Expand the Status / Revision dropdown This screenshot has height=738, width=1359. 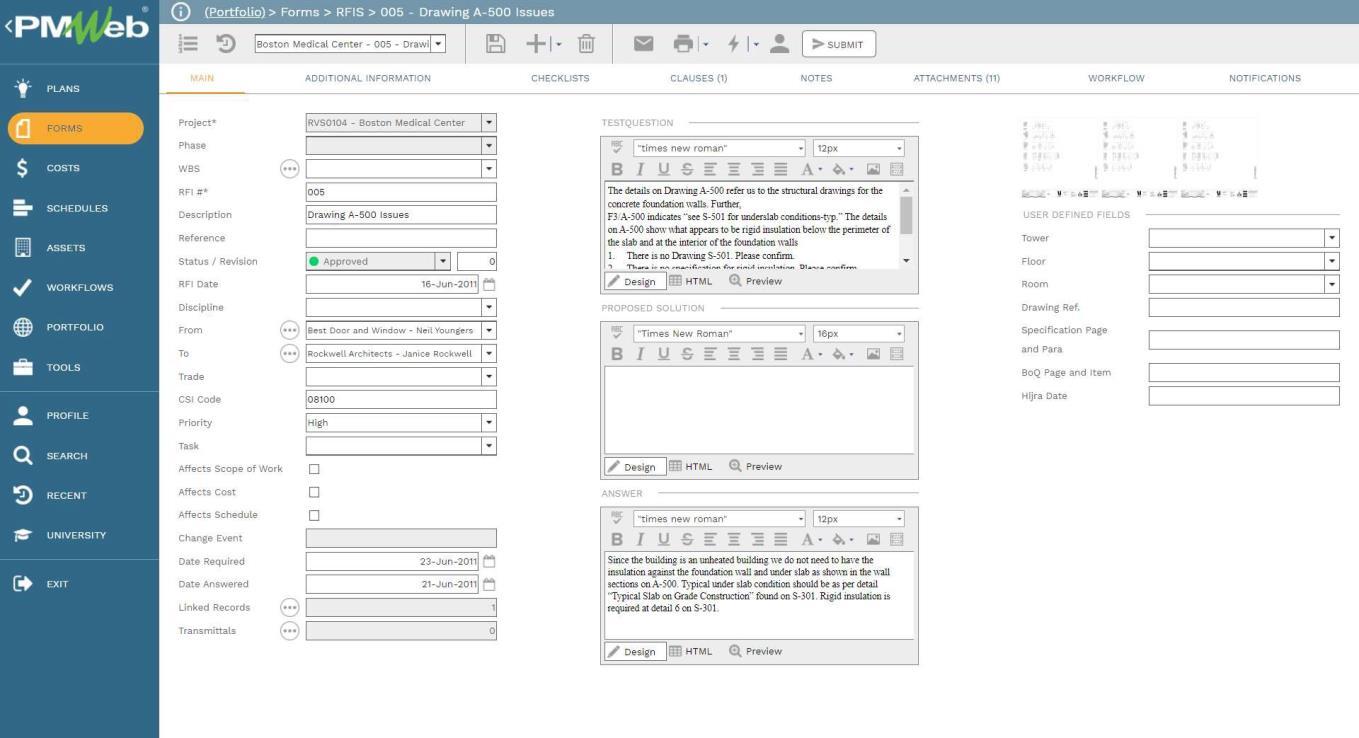pyautogui.click(x=443, y=261)
